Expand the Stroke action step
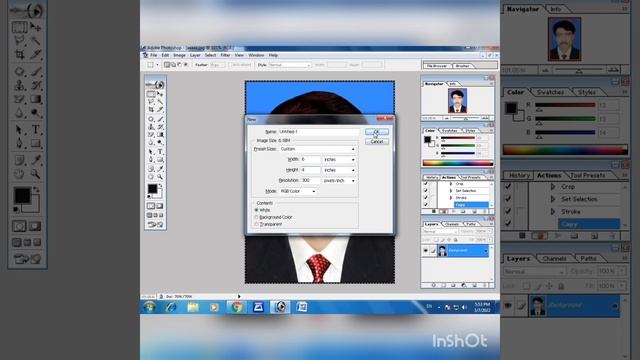Viewport: 640px width, 360px height. [451, 198]
